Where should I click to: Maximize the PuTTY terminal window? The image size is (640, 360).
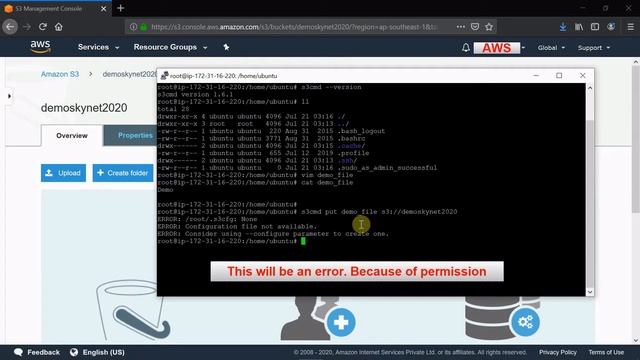coord(559,76)
